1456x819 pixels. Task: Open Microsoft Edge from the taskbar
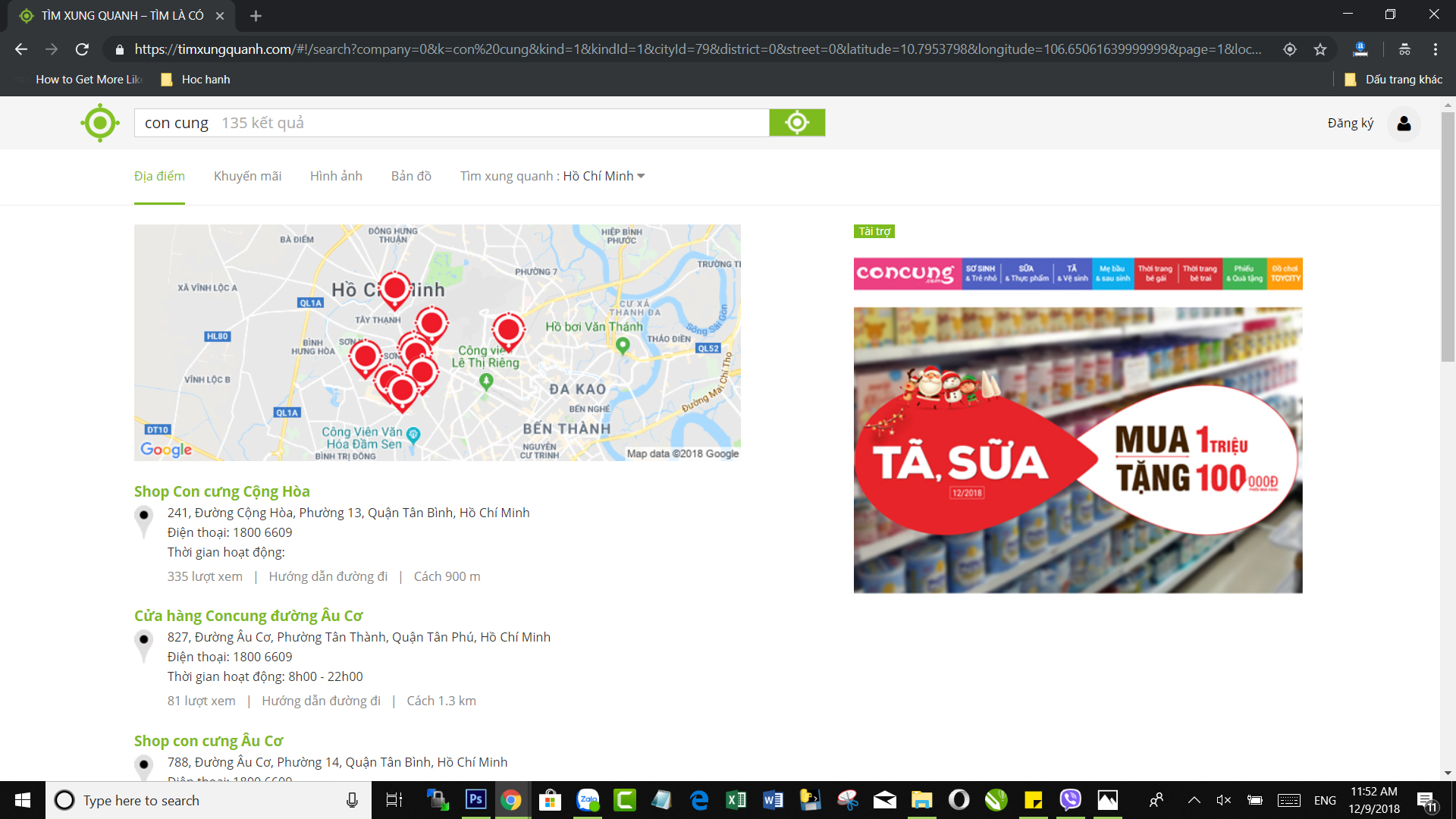click(x=699, y=800)
